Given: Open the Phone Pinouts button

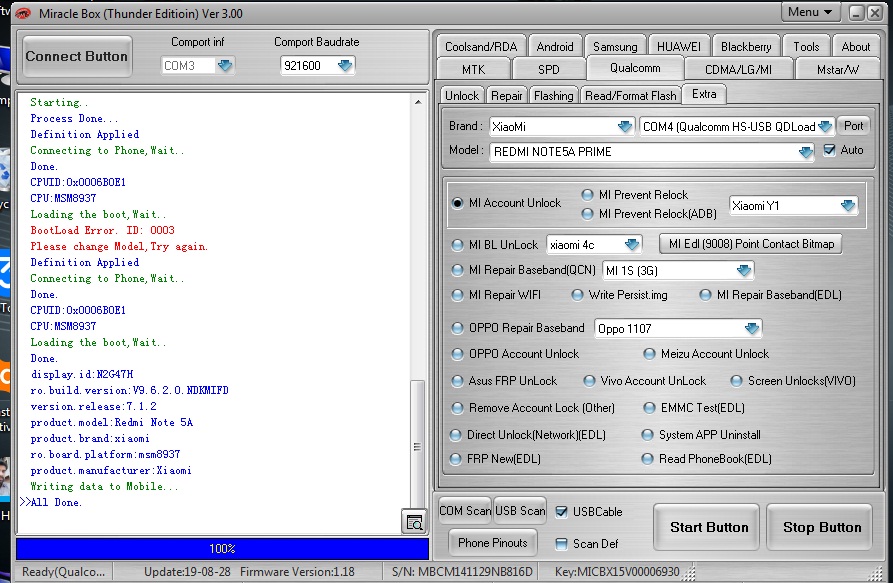Looking at the screenshot, I should tap(493, 543).
